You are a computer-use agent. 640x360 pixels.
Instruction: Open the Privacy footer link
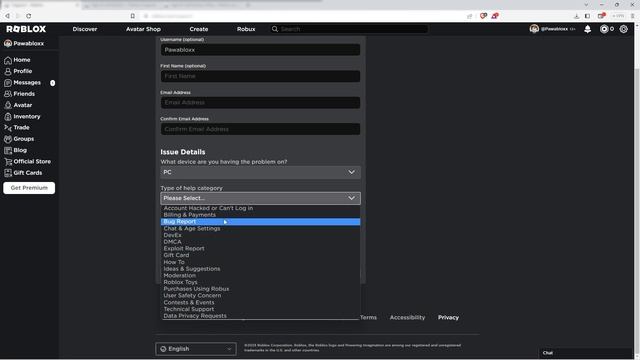[448, 317]
